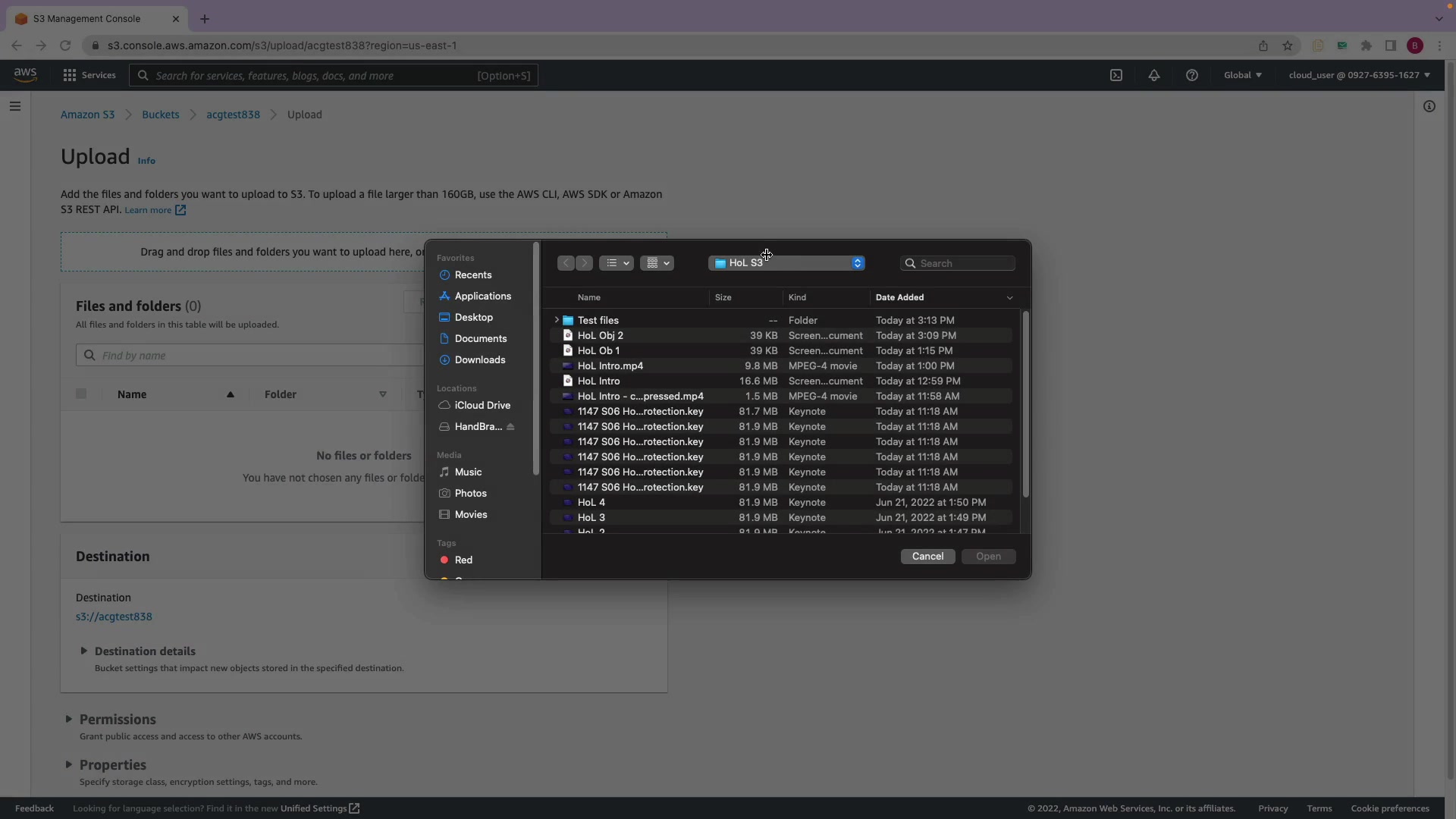Click the info panel icon at right

tap(1429, 106)
